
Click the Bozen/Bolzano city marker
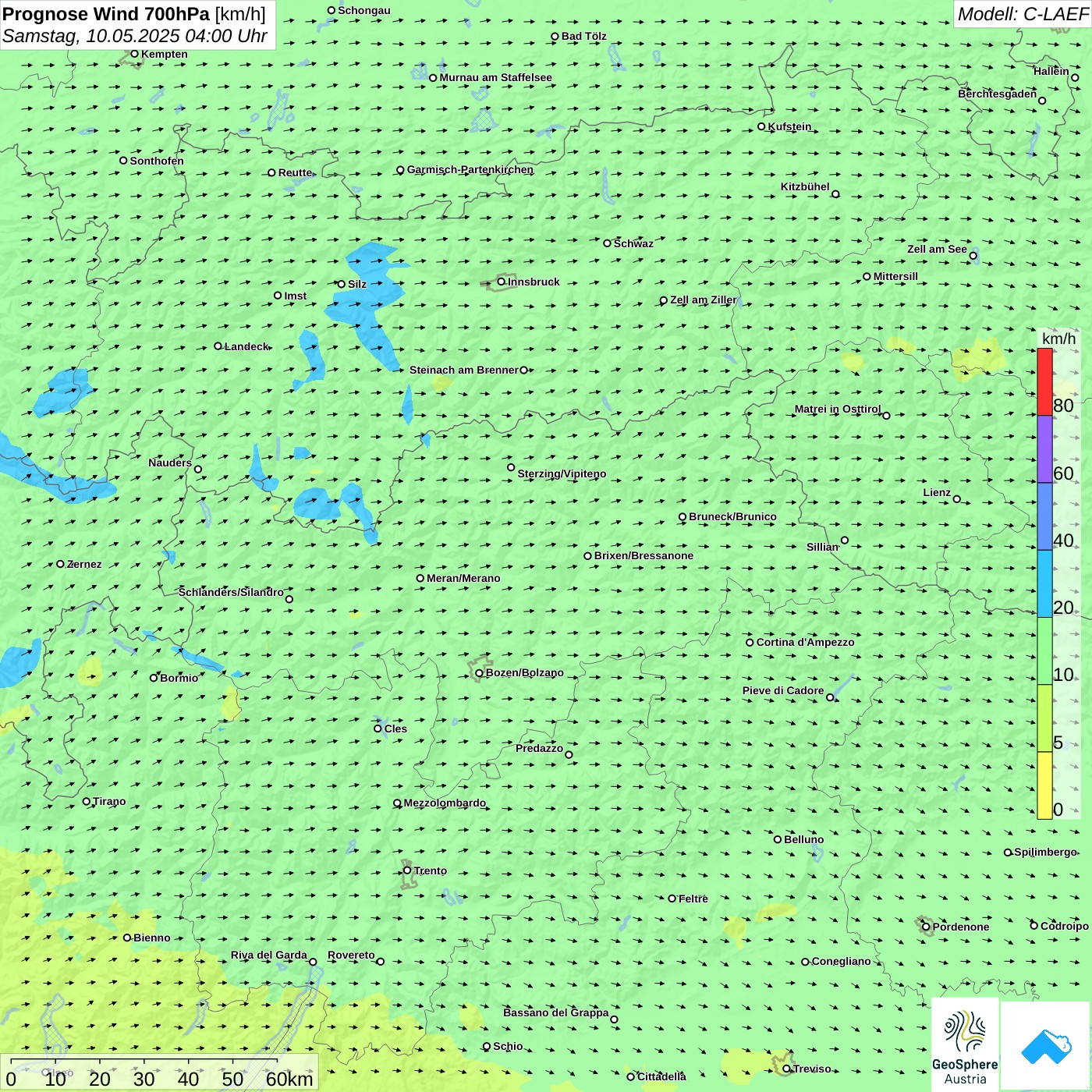click(x=479, y=673)
